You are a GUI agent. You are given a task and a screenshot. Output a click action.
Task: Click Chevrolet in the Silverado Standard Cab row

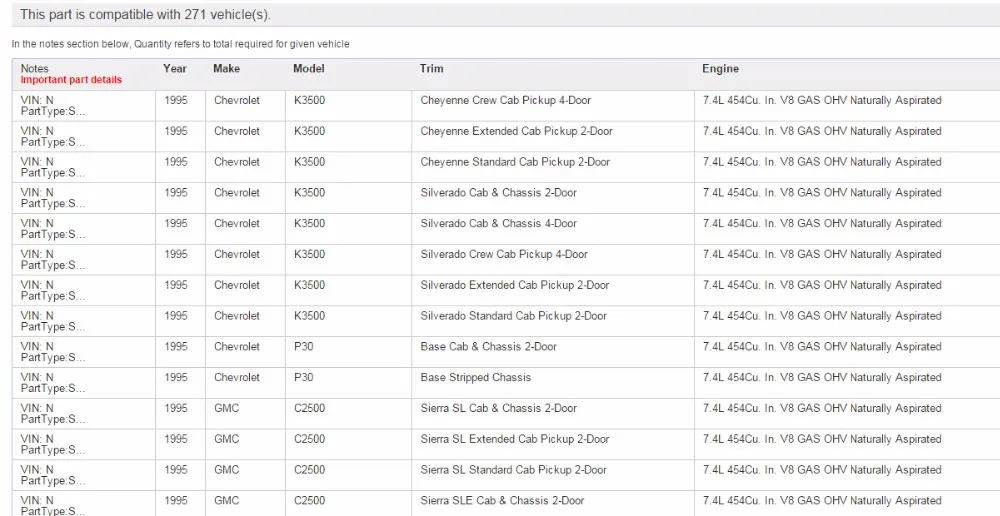[237, 315]
